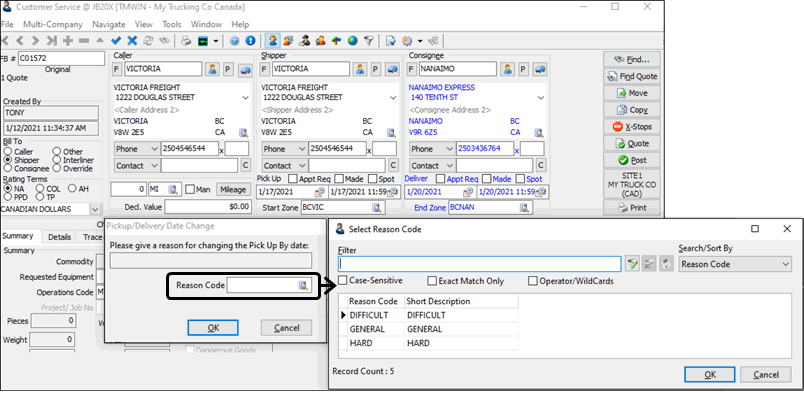
Task: Click Cancel in Pickup/Delivery Date Change dialog
Action: tap(287, 328)
